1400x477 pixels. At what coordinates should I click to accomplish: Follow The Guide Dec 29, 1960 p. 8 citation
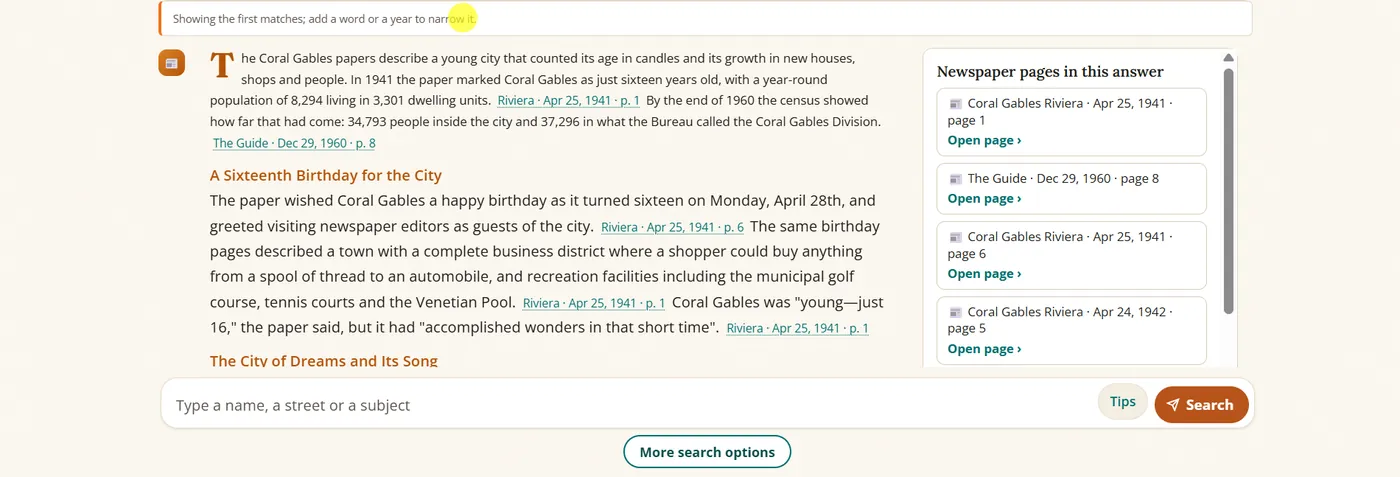[294, 143]
